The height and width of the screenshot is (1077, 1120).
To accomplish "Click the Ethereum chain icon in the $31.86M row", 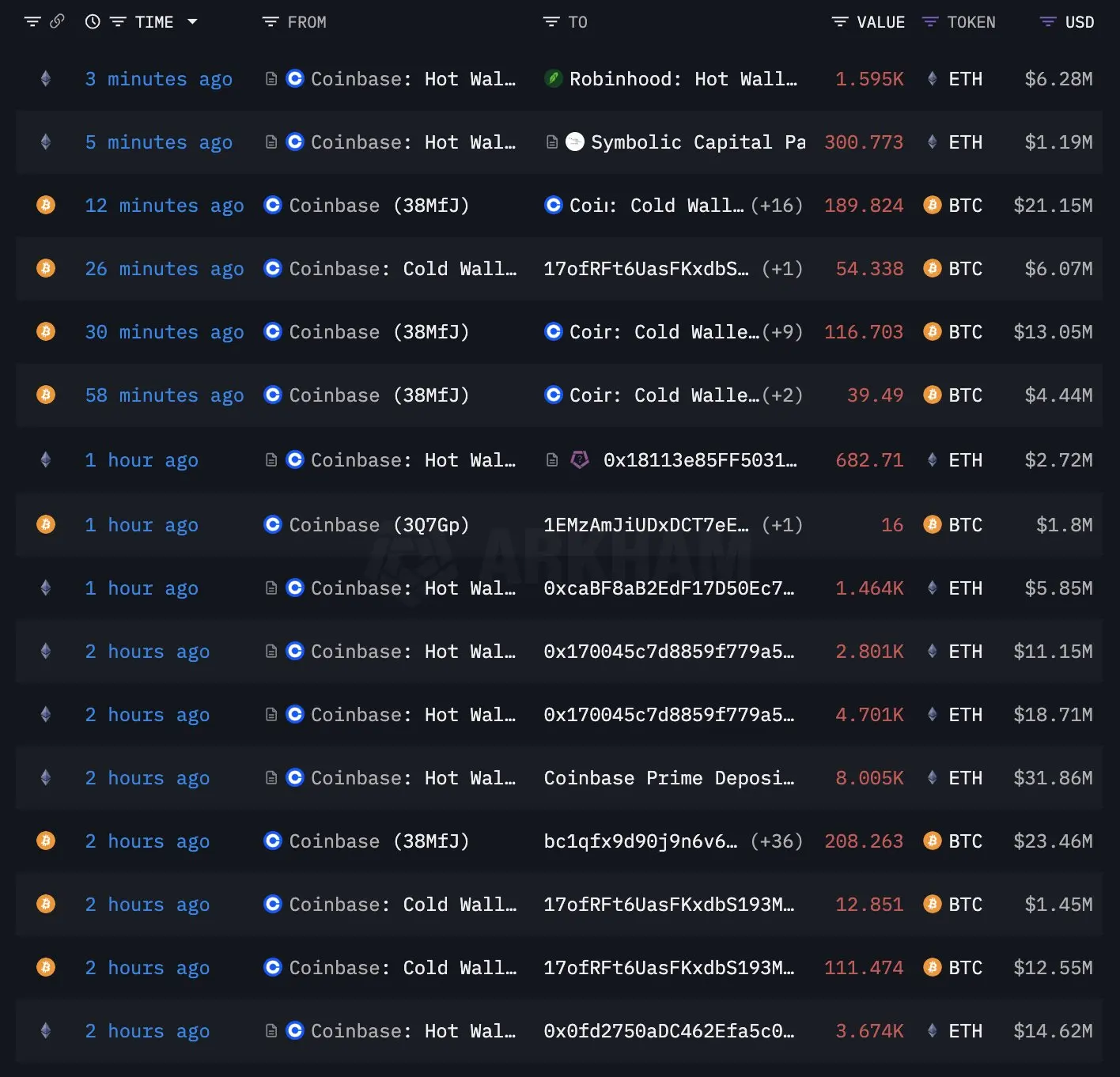I will 46,777.
